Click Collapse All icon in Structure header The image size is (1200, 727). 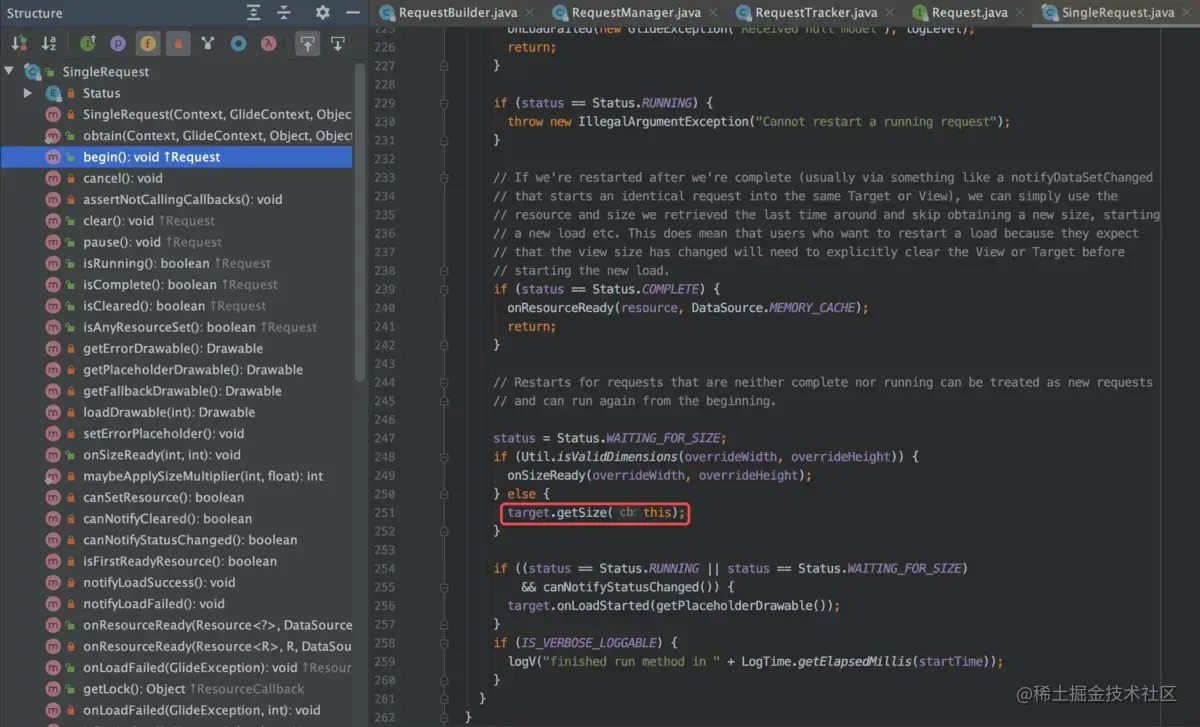coord(284,13)
